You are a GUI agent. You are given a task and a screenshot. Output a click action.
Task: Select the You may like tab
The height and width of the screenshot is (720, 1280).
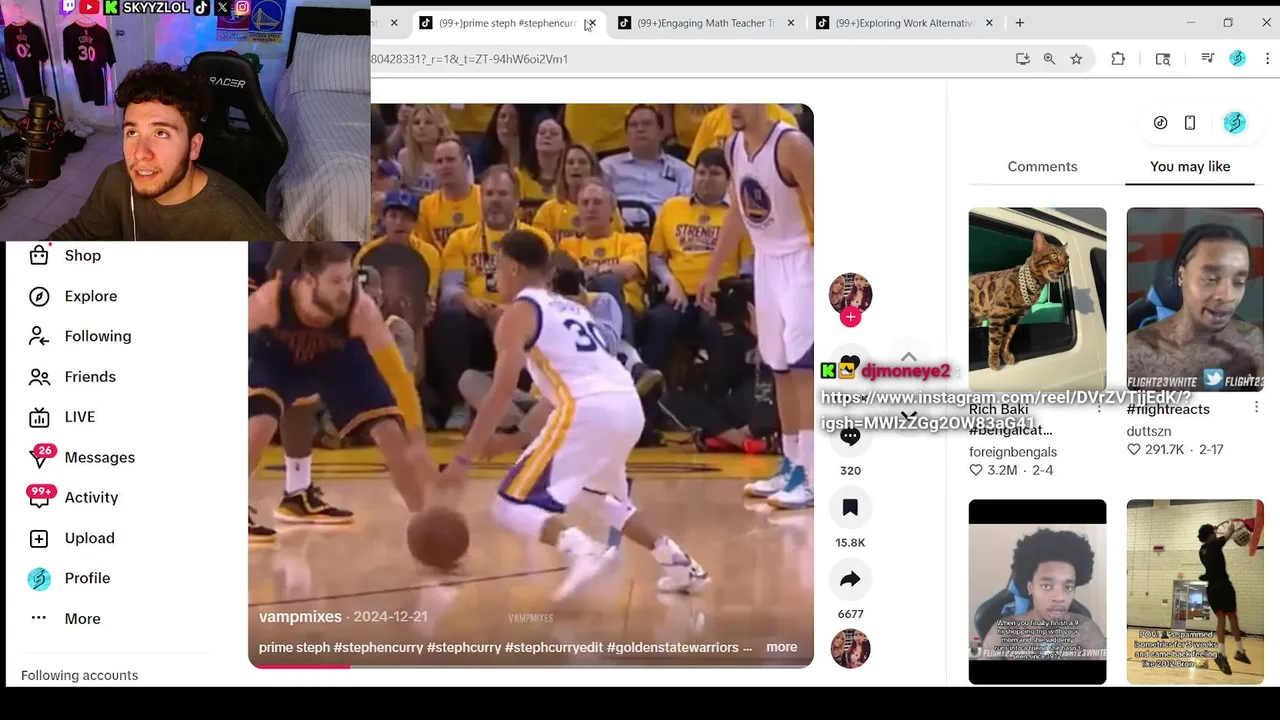(1190, 167)
